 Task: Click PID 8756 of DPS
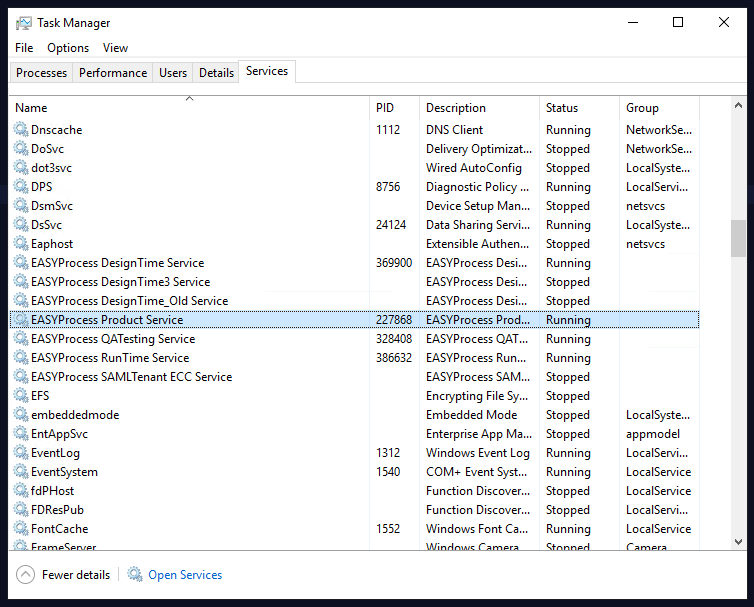(x=388, y=187)
